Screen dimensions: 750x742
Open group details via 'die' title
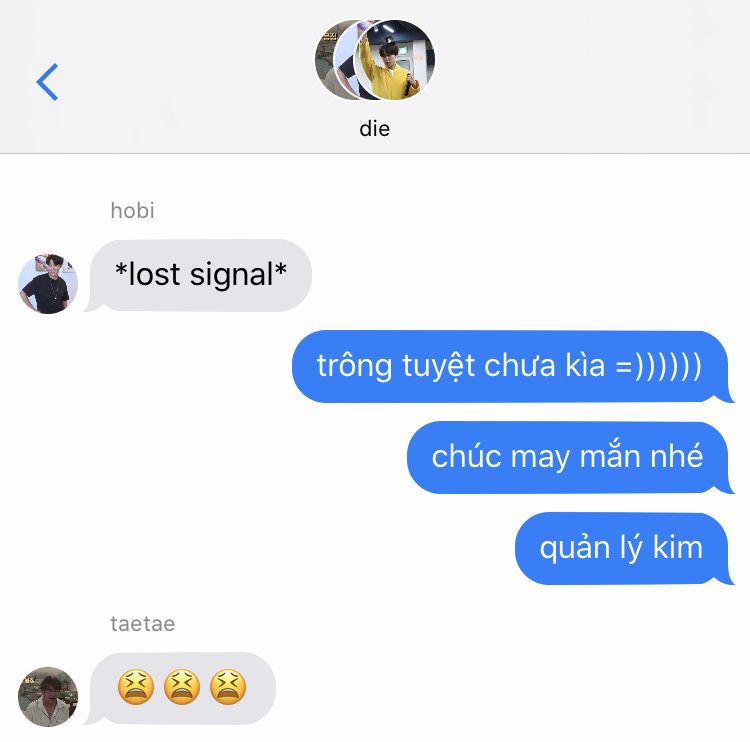pos(375,129)
